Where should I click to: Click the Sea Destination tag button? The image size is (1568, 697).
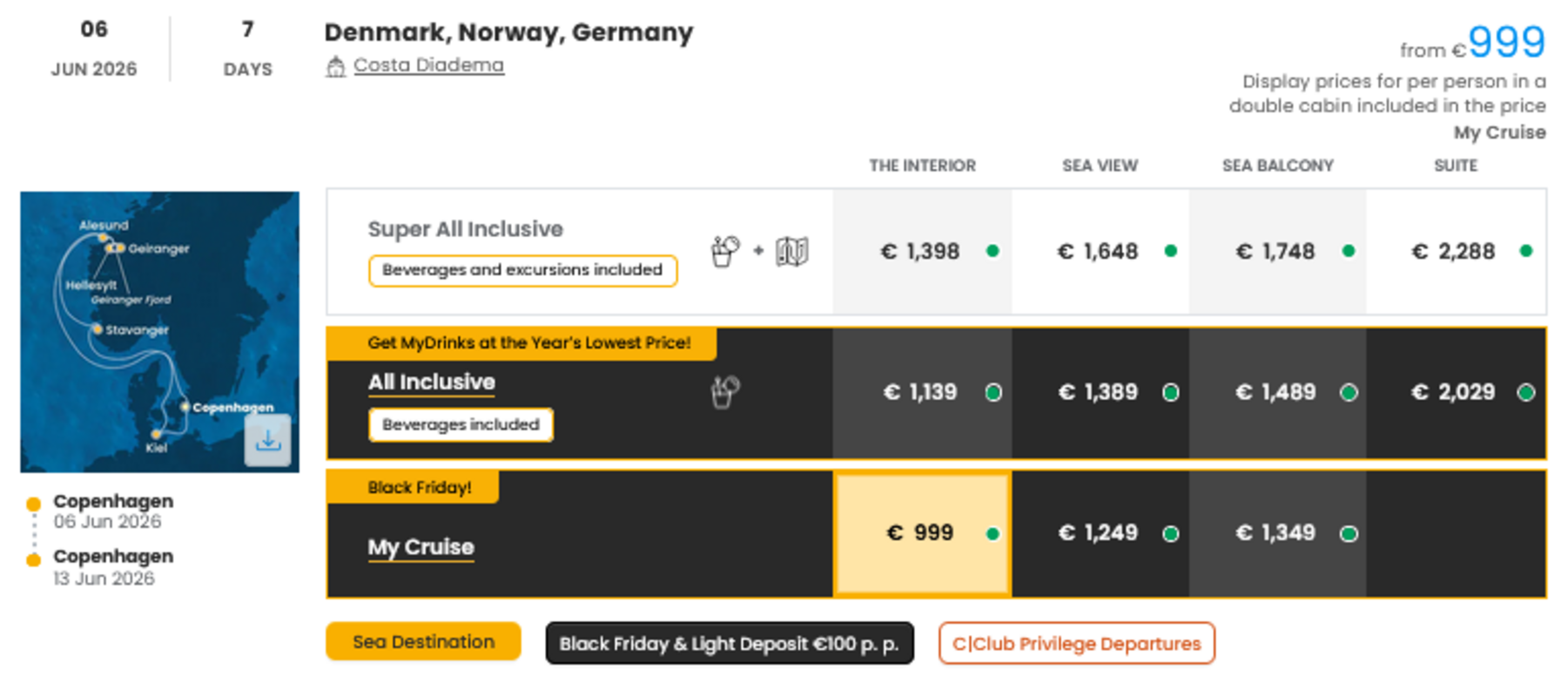click(423, 642)
